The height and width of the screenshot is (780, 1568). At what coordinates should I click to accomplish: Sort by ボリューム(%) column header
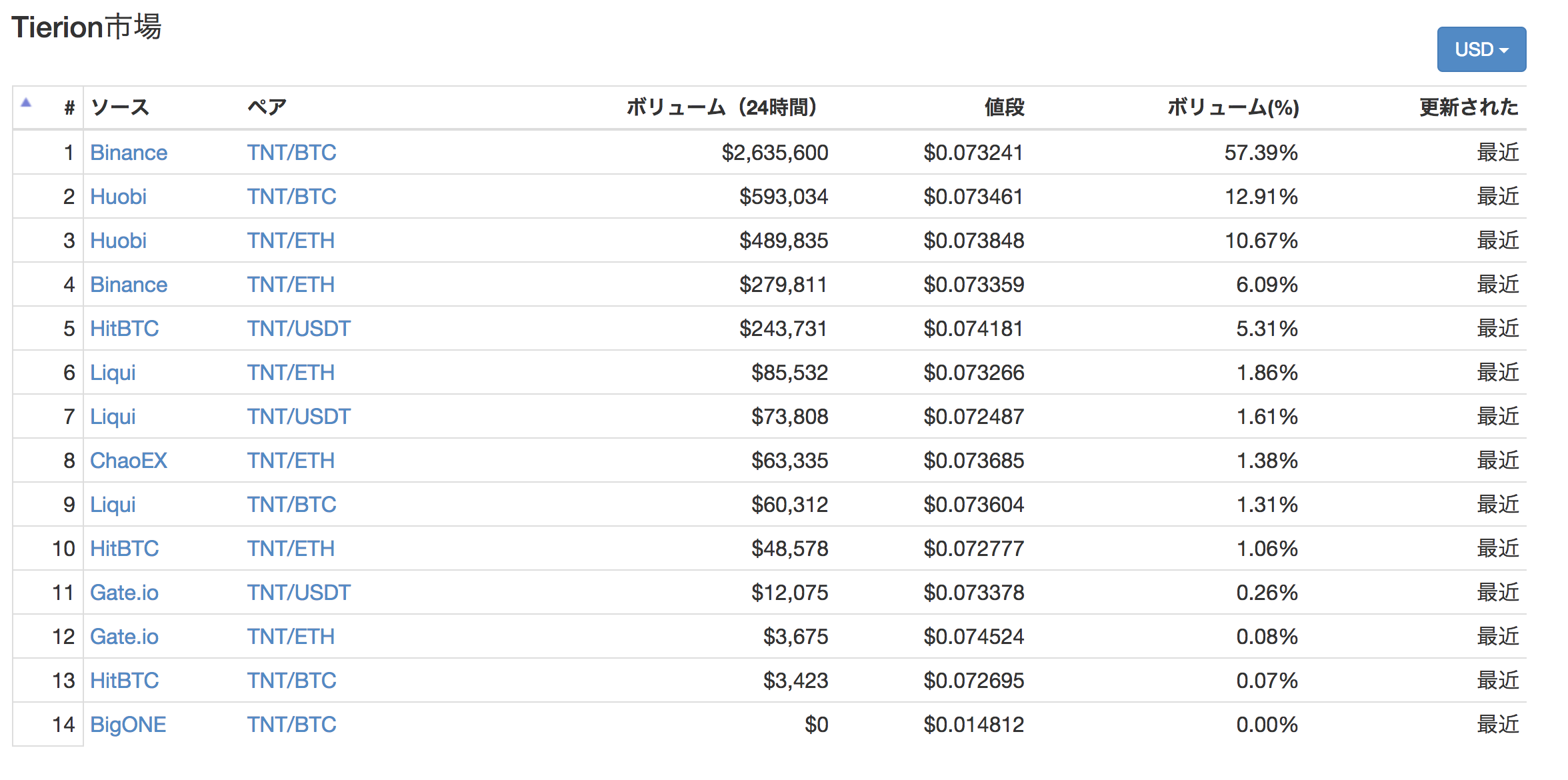(x=1233, y=107)
